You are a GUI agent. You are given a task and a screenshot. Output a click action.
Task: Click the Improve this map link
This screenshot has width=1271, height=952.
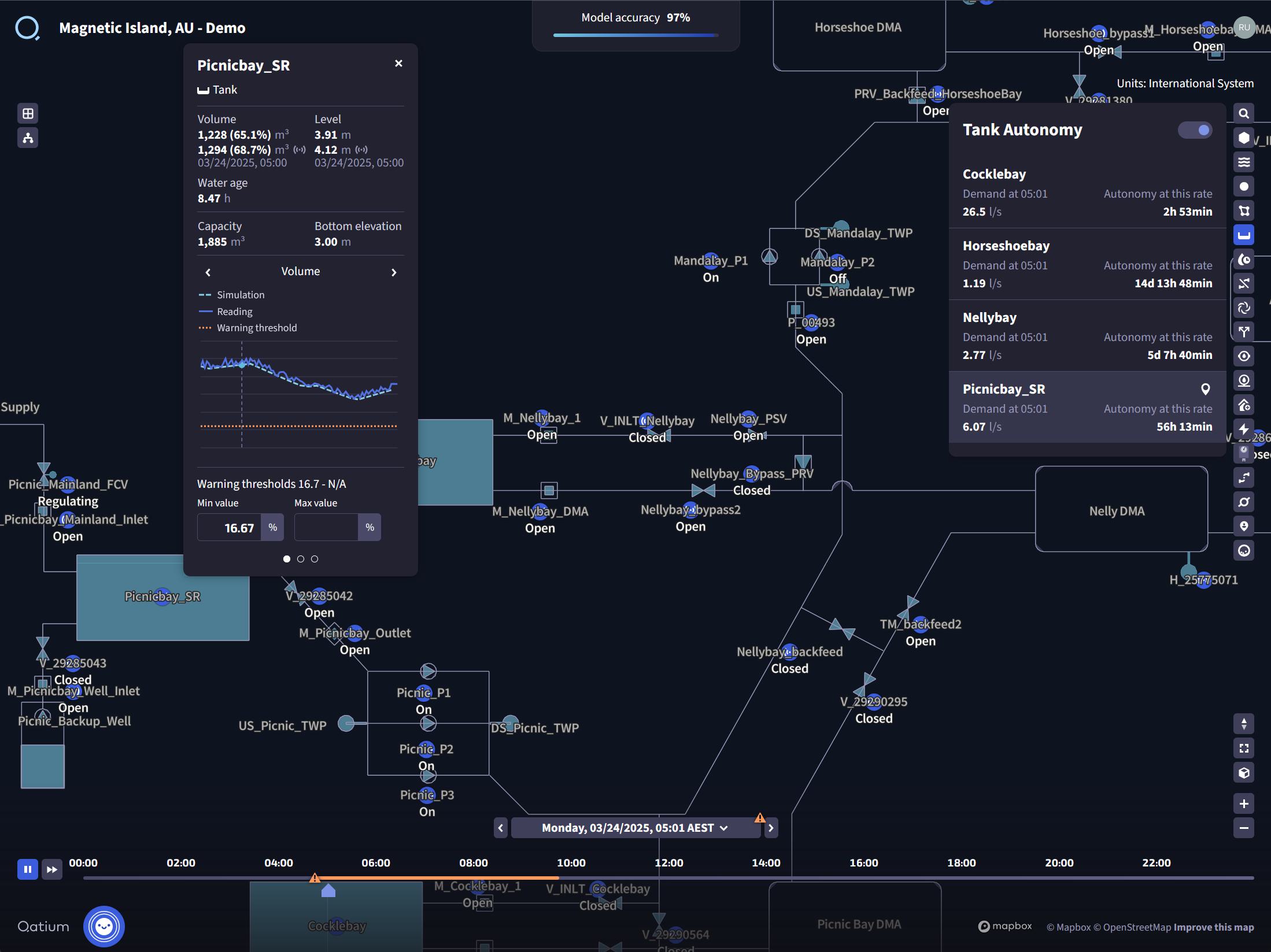(1214, 927)
